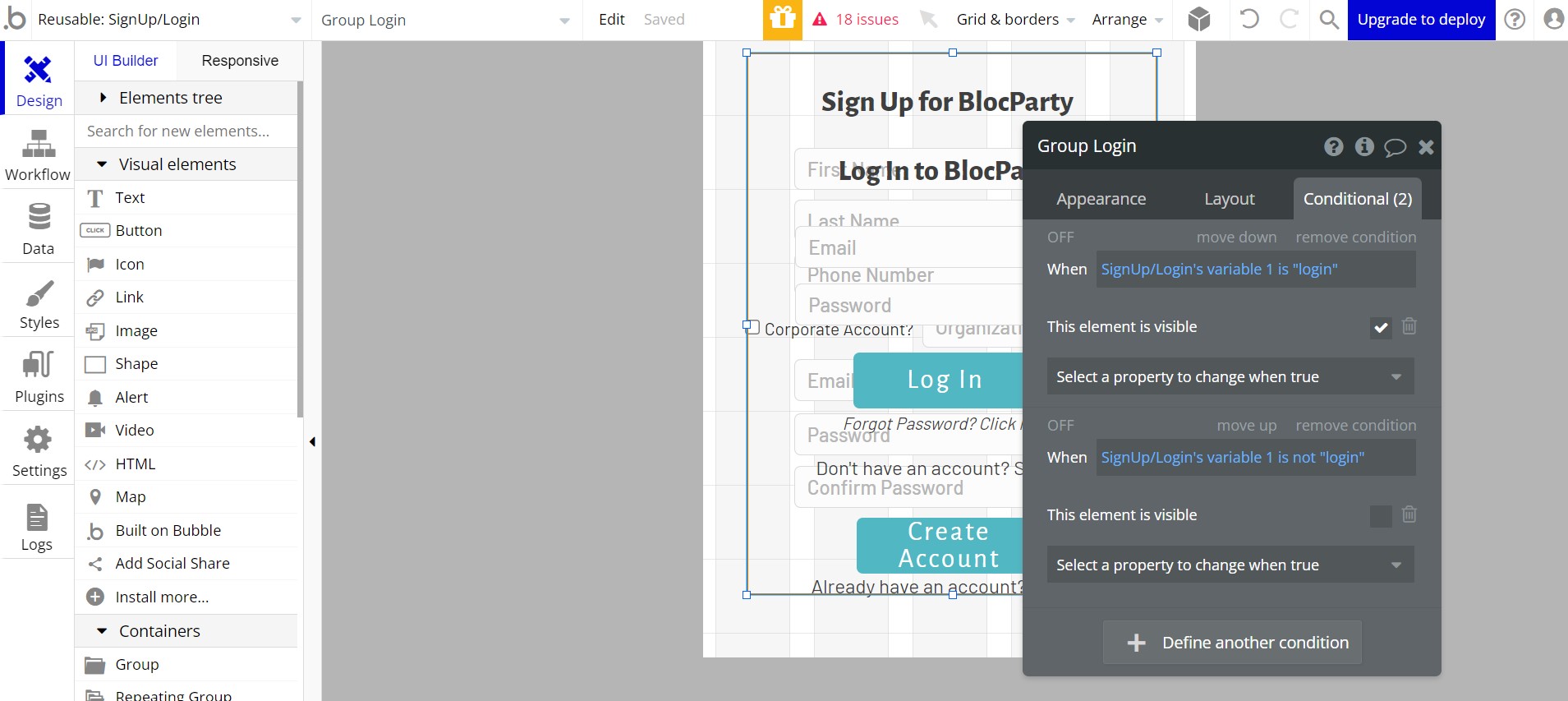Open the user account avatar menu
This screenshot has width=1568, height=701.
pyautogui.click(x=1553, y=19)
